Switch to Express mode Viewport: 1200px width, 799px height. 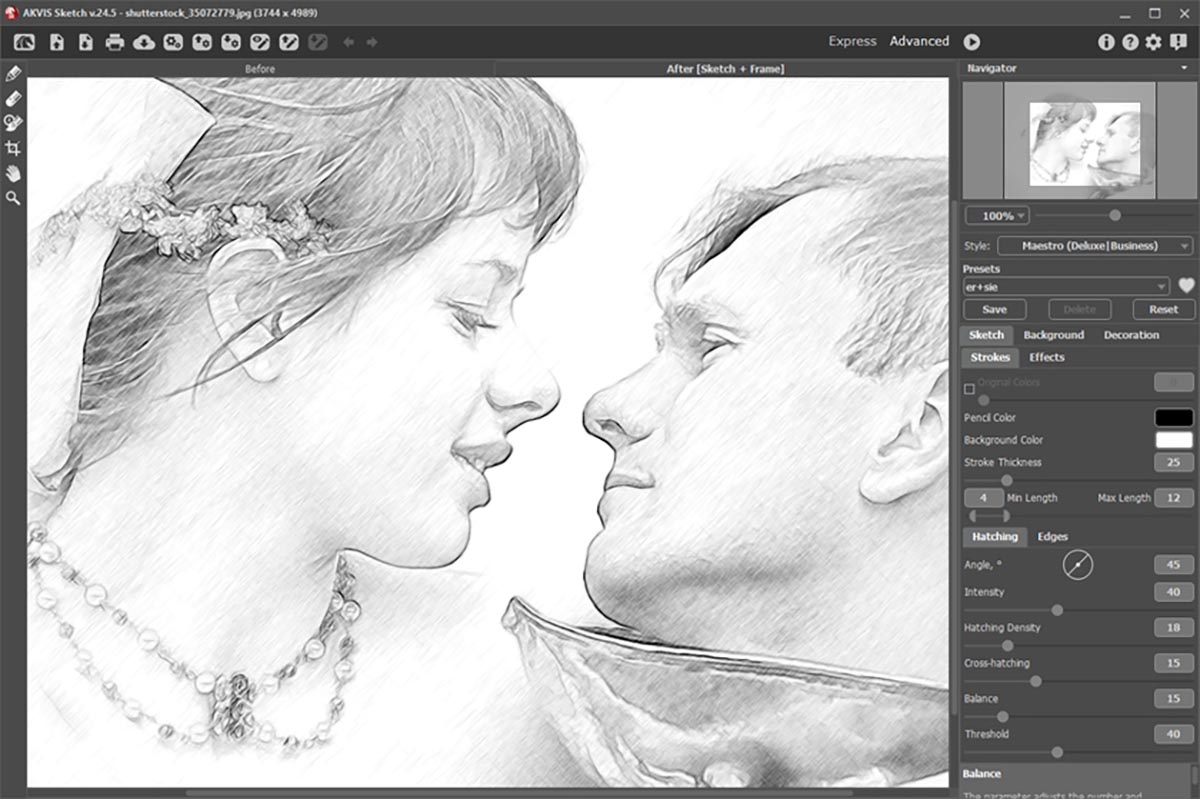pyautogui.click(x=852, y=41)
